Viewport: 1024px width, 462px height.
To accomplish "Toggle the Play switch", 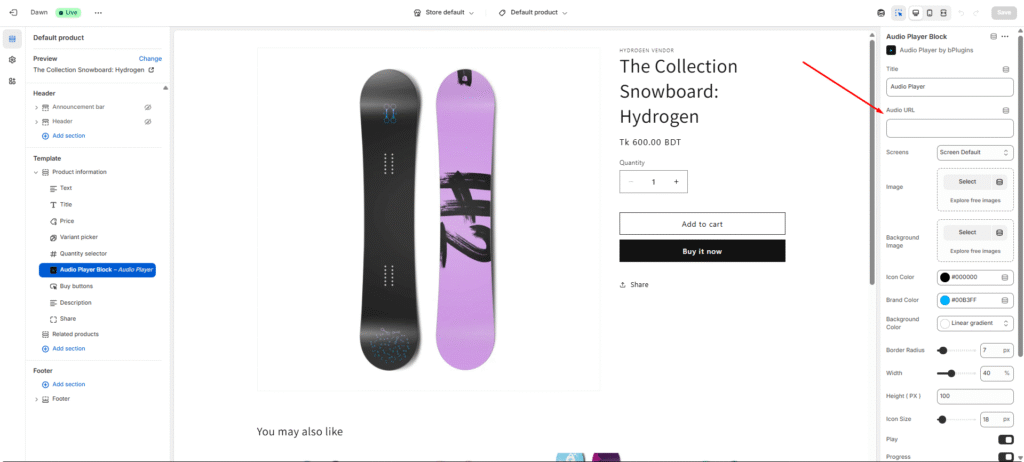I will click(x=1005, y=439).
